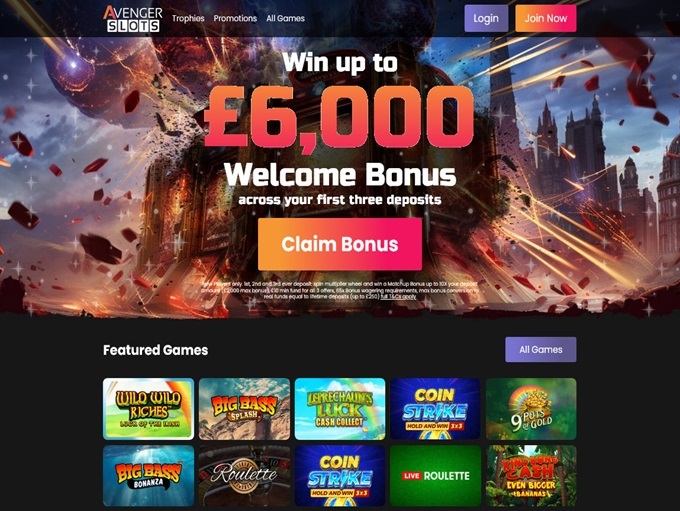Click the Login button
The image size is (680, 511).
coord(486,18)
